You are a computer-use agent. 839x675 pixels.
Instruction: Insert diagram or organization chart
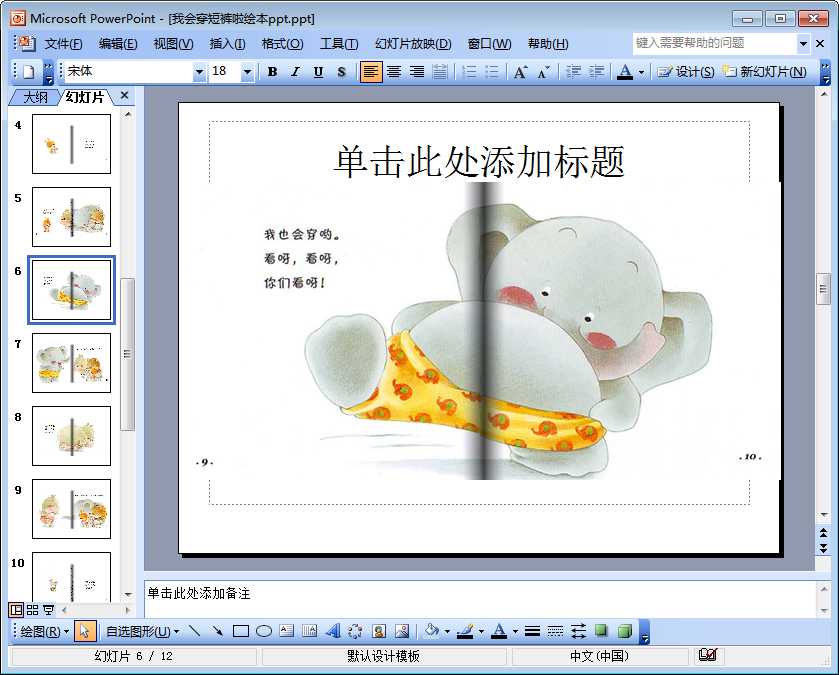point(355,631)
